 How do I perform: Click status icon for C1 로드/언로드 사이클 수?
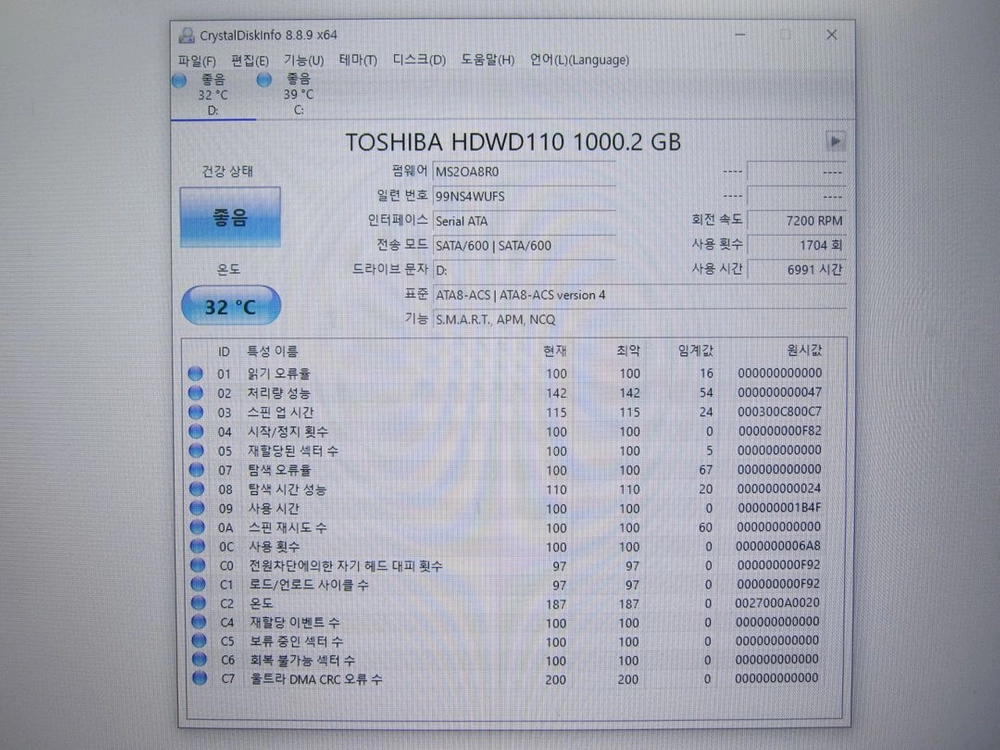click(x=198, y=584)
